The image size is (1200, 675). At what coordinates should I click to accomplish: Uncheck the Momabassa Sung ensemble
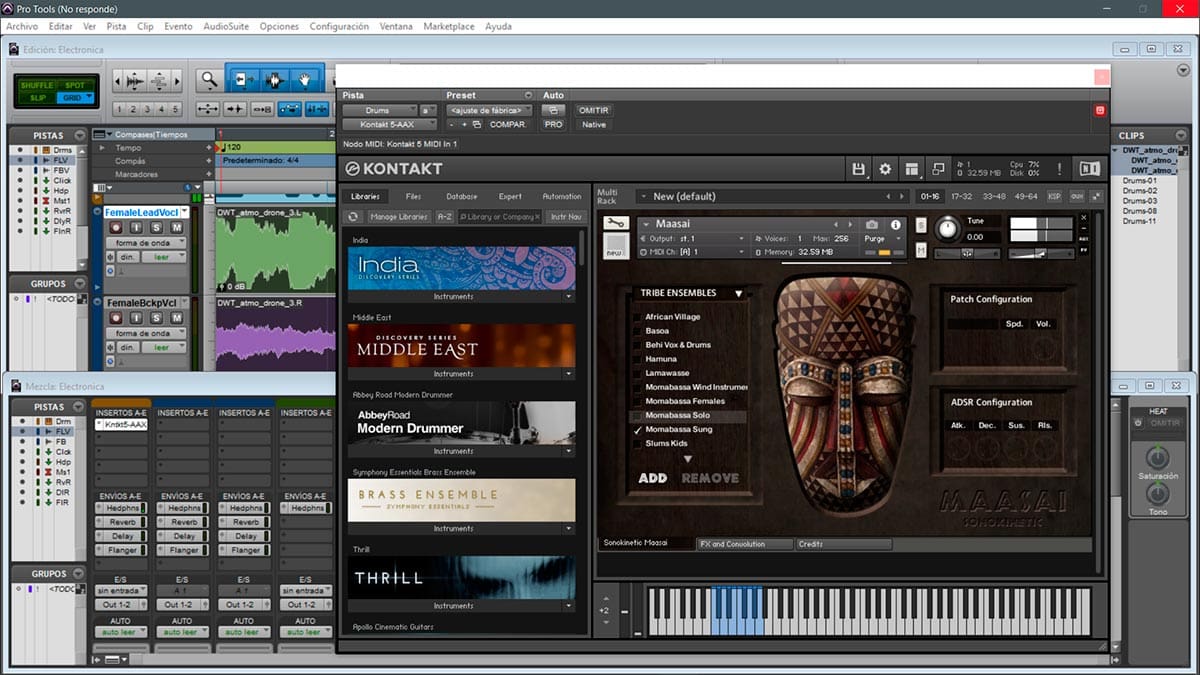pyautogui.click(x=637, y=429)
